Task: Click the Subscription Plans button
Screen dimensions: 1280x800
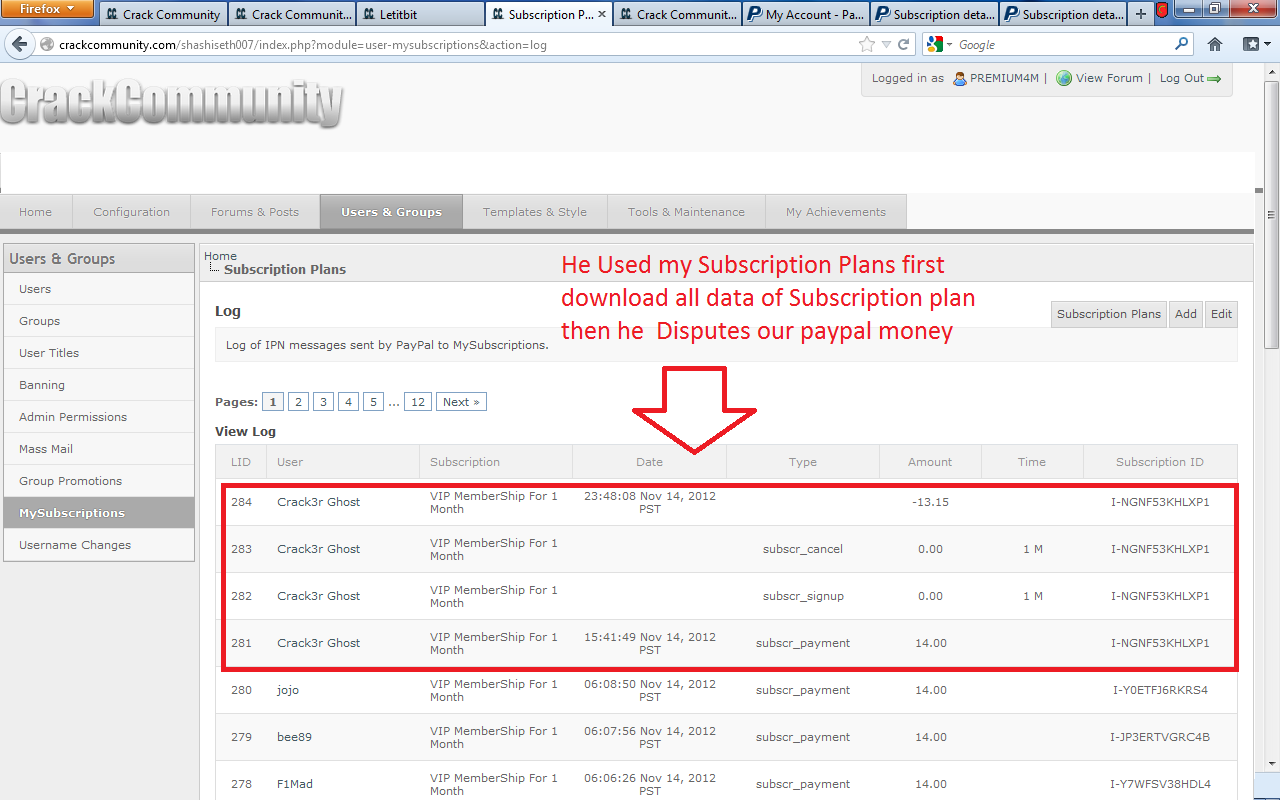Action: (1109, 314)
